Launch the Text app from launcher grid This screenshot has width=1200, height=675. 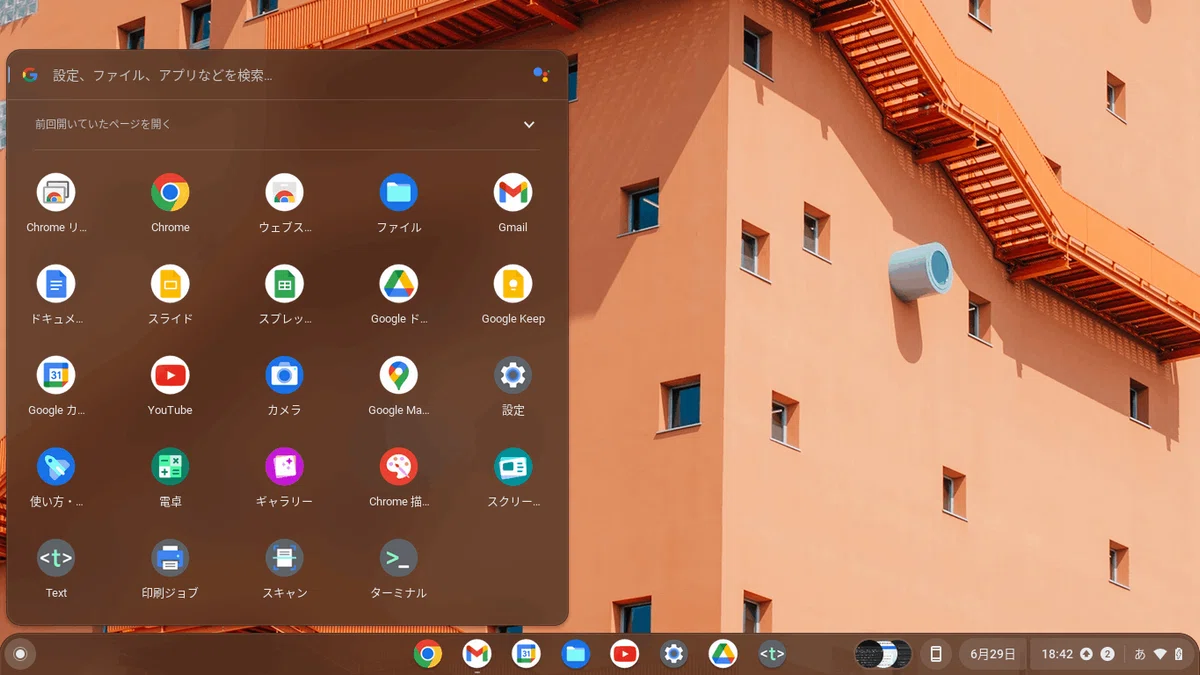click(x=56, y=558)
